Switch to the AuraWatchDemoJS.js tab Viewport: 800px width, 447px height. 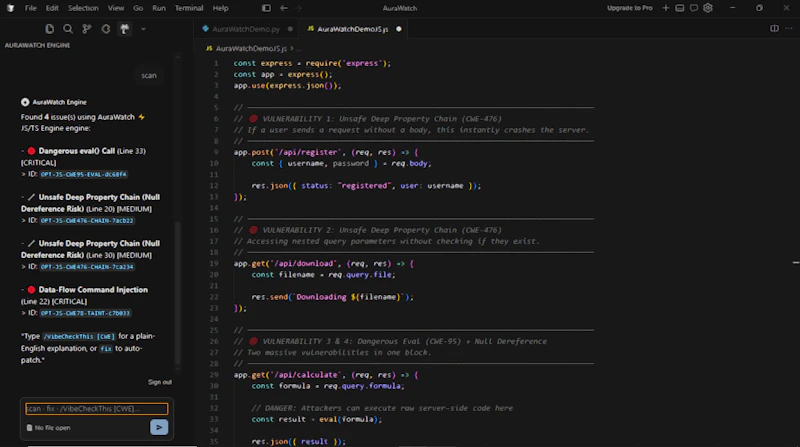[352, 29]
